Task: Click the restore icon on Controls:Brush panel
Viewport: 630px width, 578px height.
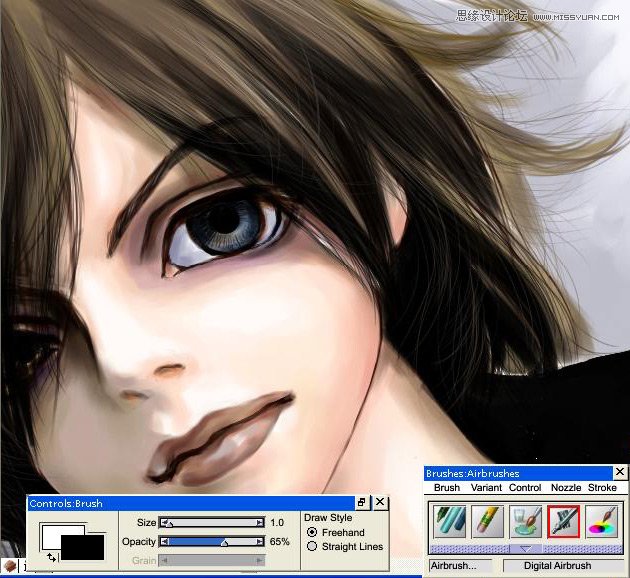Action: (x=363, y=502)
